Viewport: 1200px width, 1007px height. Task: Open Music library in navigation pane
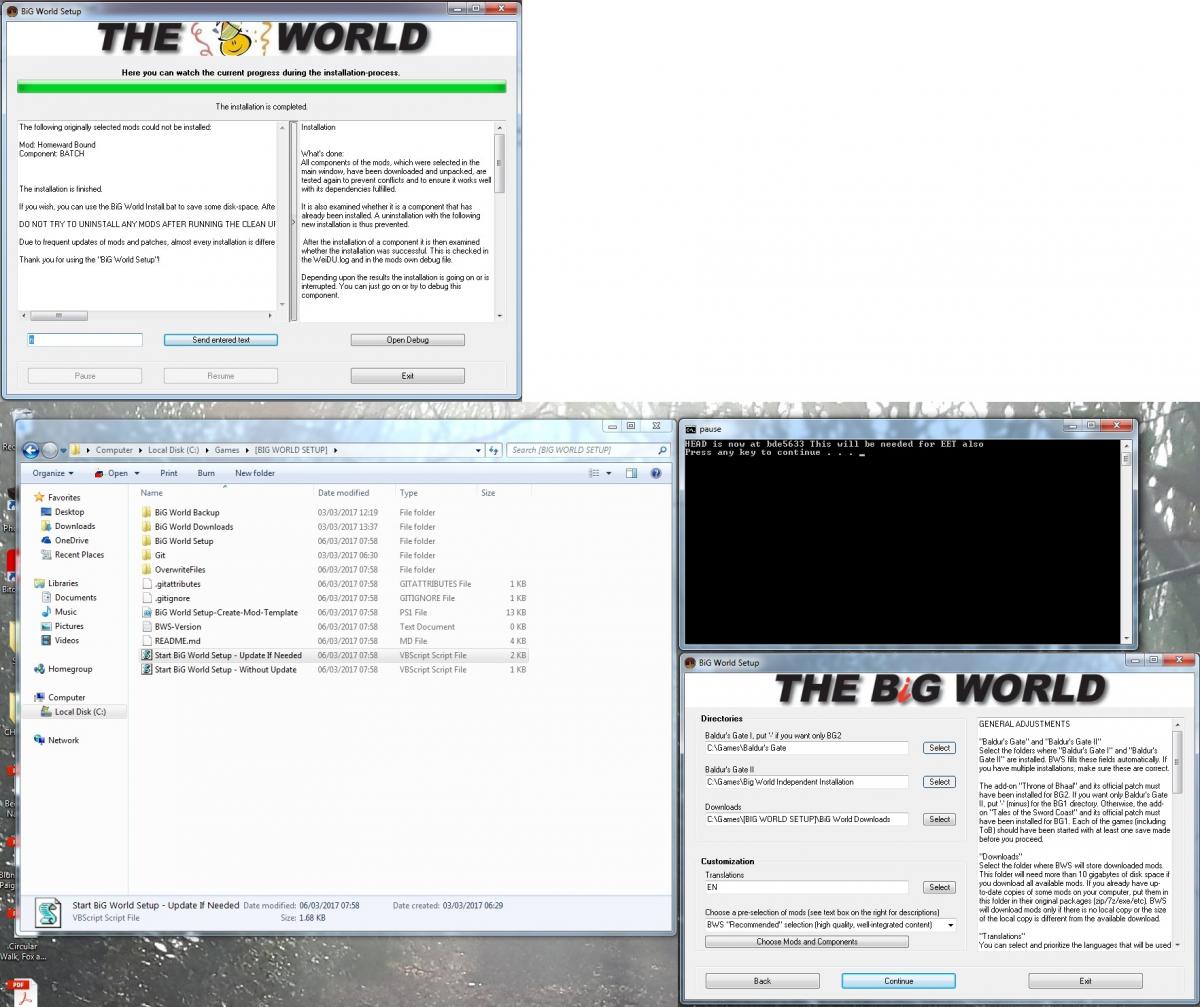[x=65, y=612]
